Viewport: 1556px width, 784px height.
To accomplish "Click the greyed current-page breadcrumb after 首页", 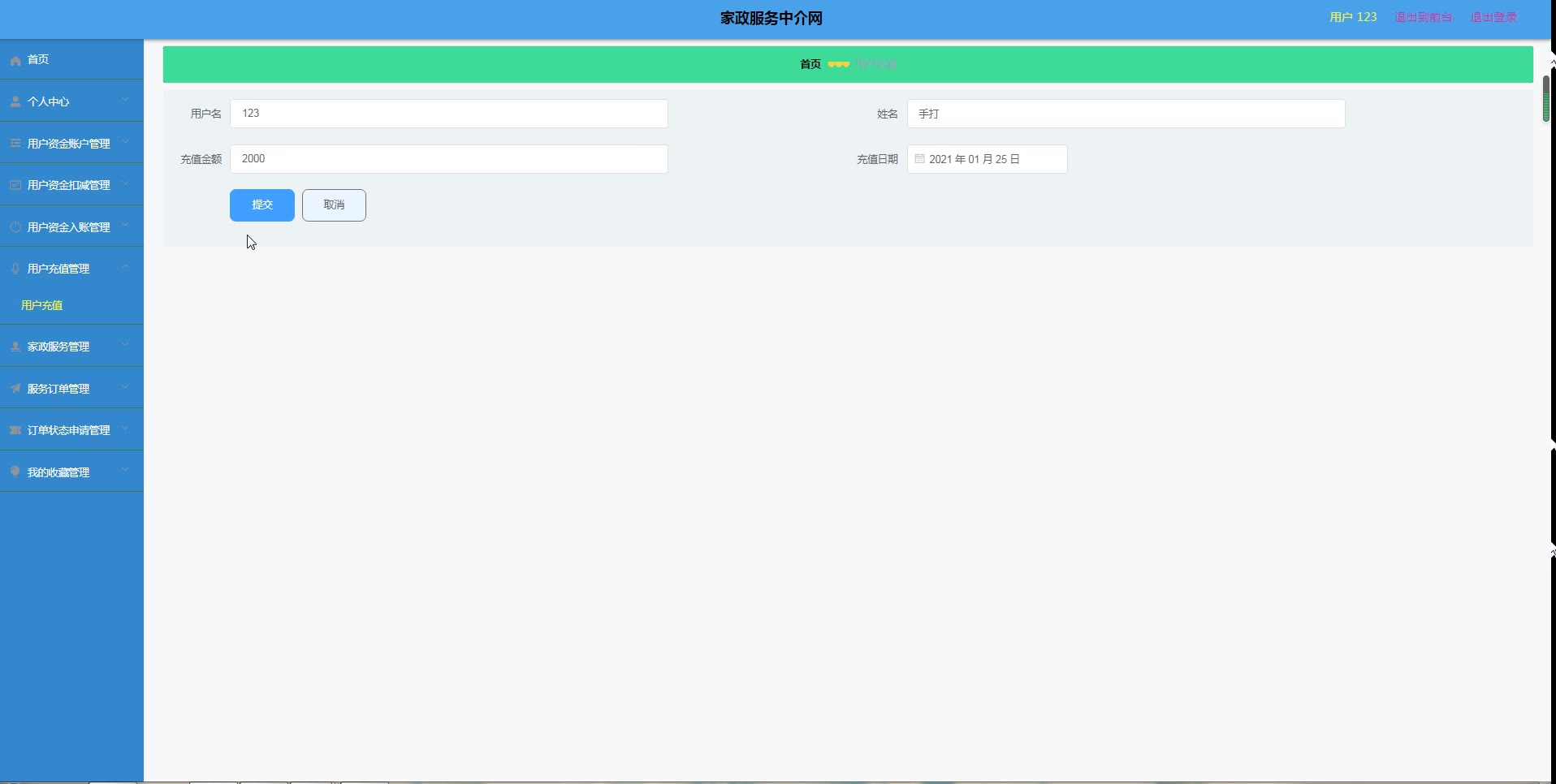I will coord(876,64).
